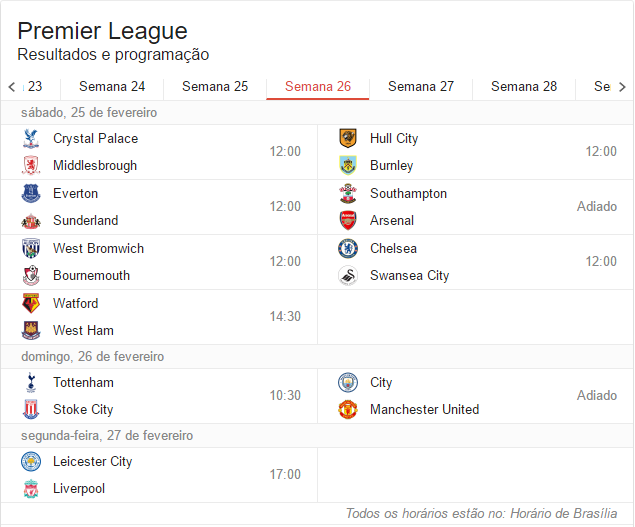Open the Semana 27 tab
This screenshot has width=635, height=527.
[421, 87]
